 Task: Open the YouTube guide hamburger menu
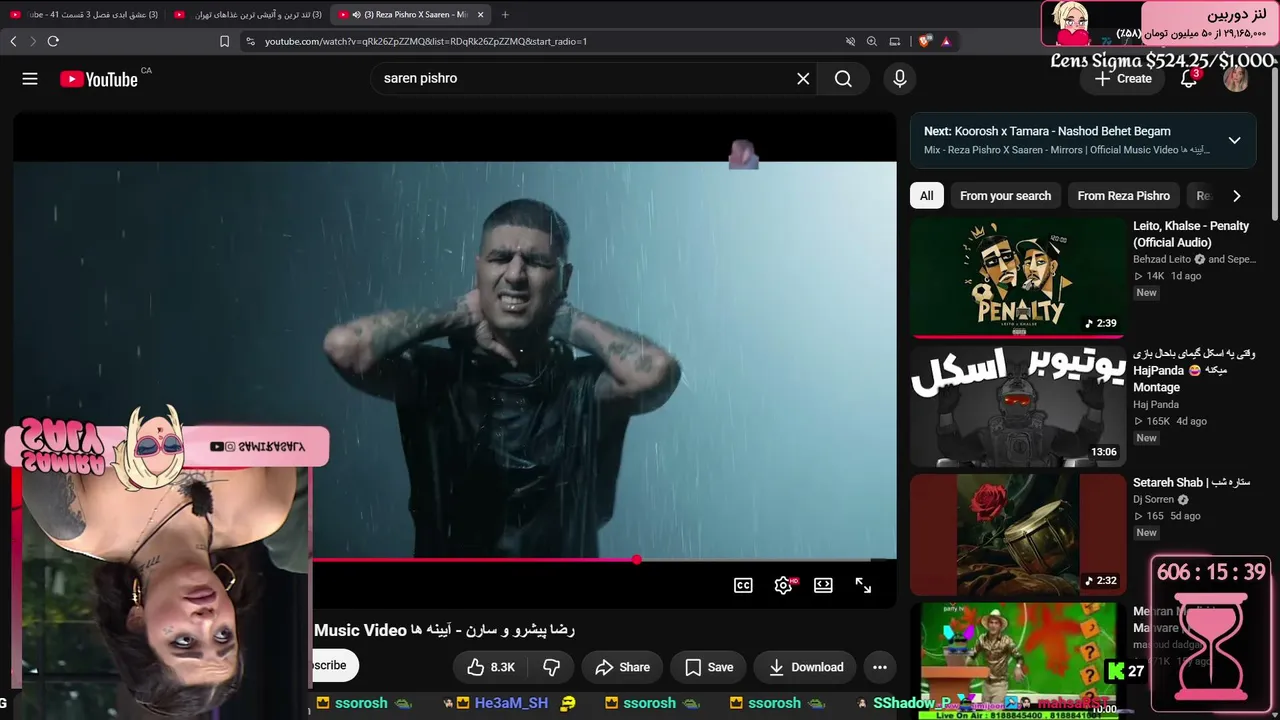(x=30, y=79)
